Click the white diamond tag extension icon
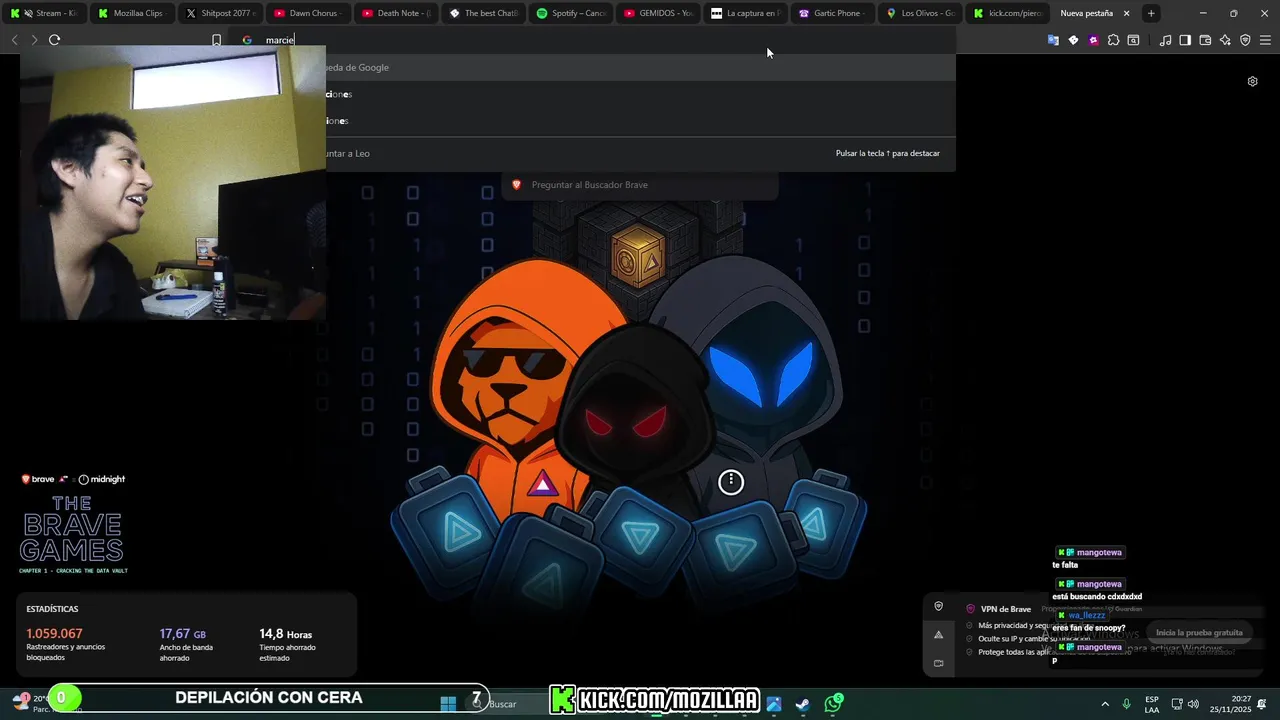Viewport: 1280px width, 720px height. 1073,40
